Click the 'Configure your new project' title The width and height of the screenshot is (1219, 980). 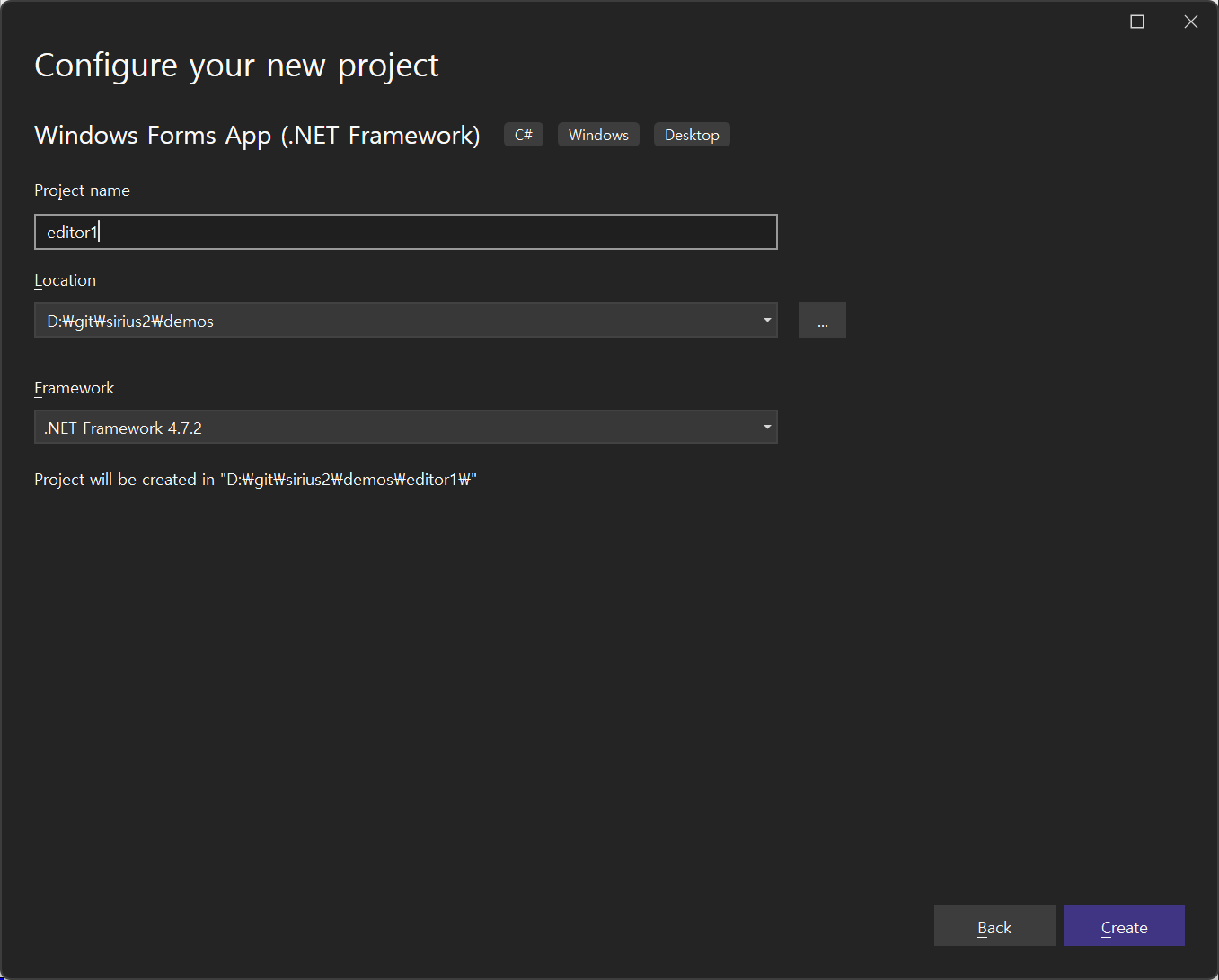tap(236, 66)
